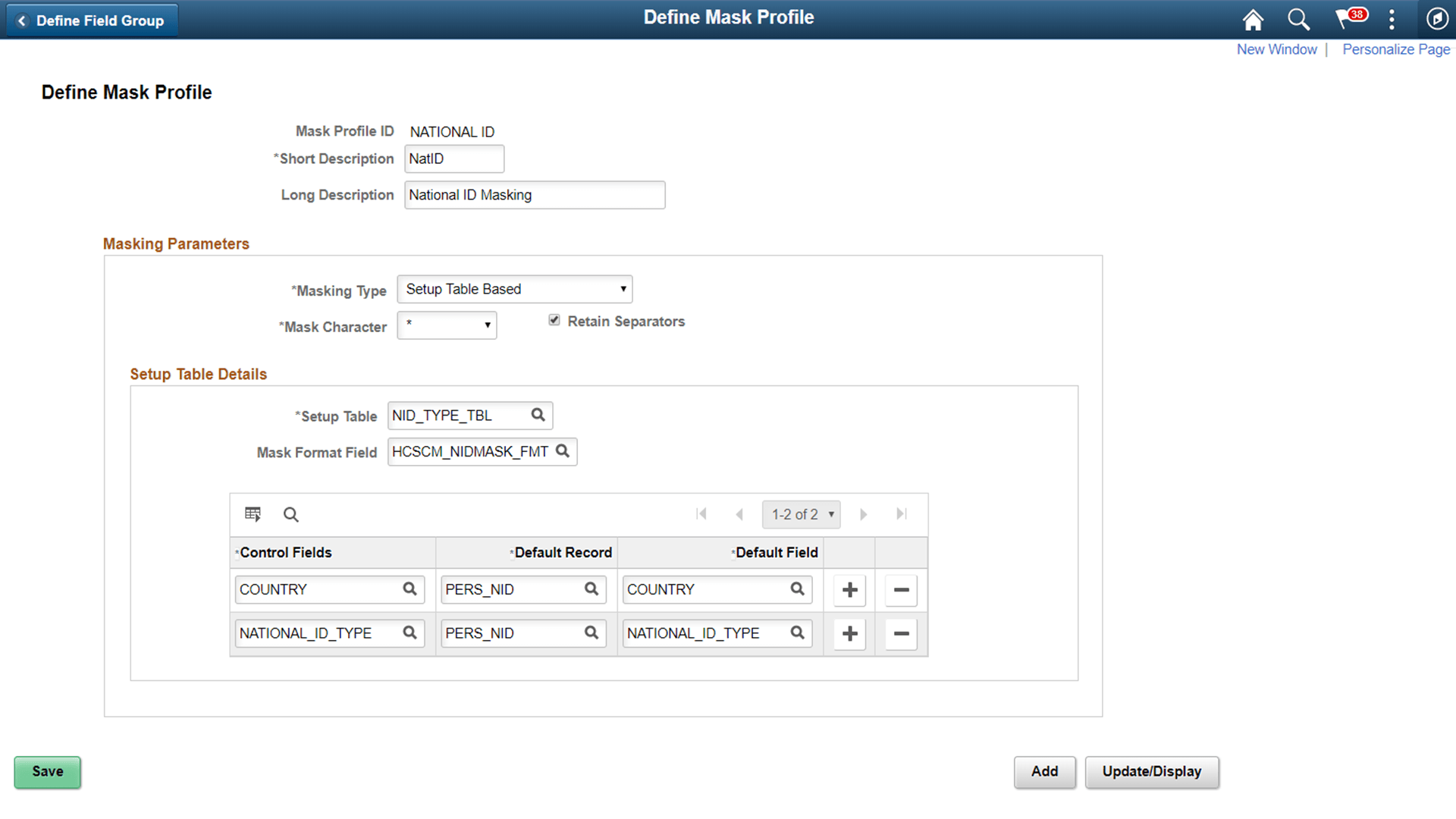1456x819 pixels.
Task: Uncheck the Retain Separators checkbox
Action: coord(554,319)
